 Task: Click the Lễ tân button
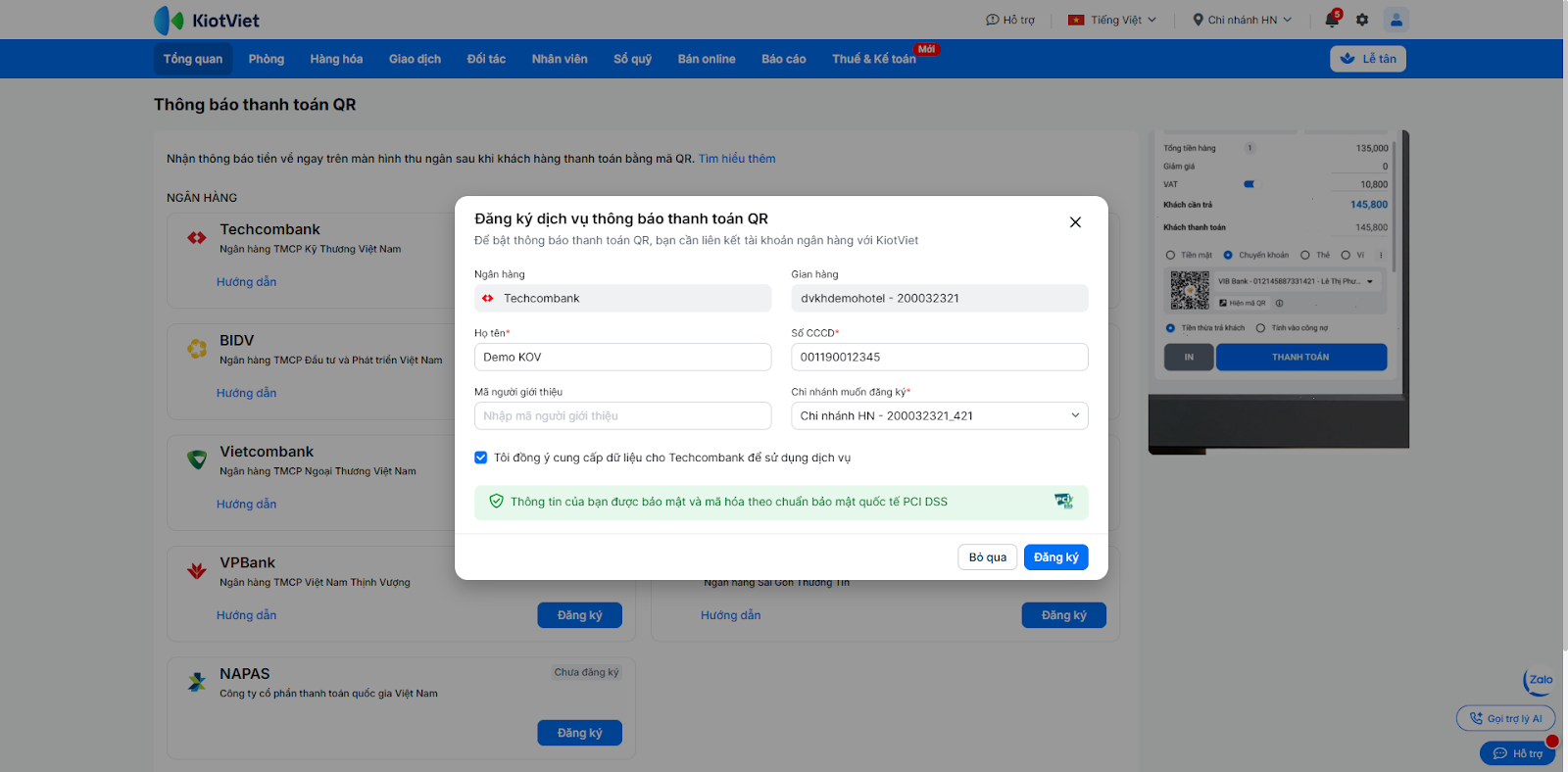[x=1368, y=59]
